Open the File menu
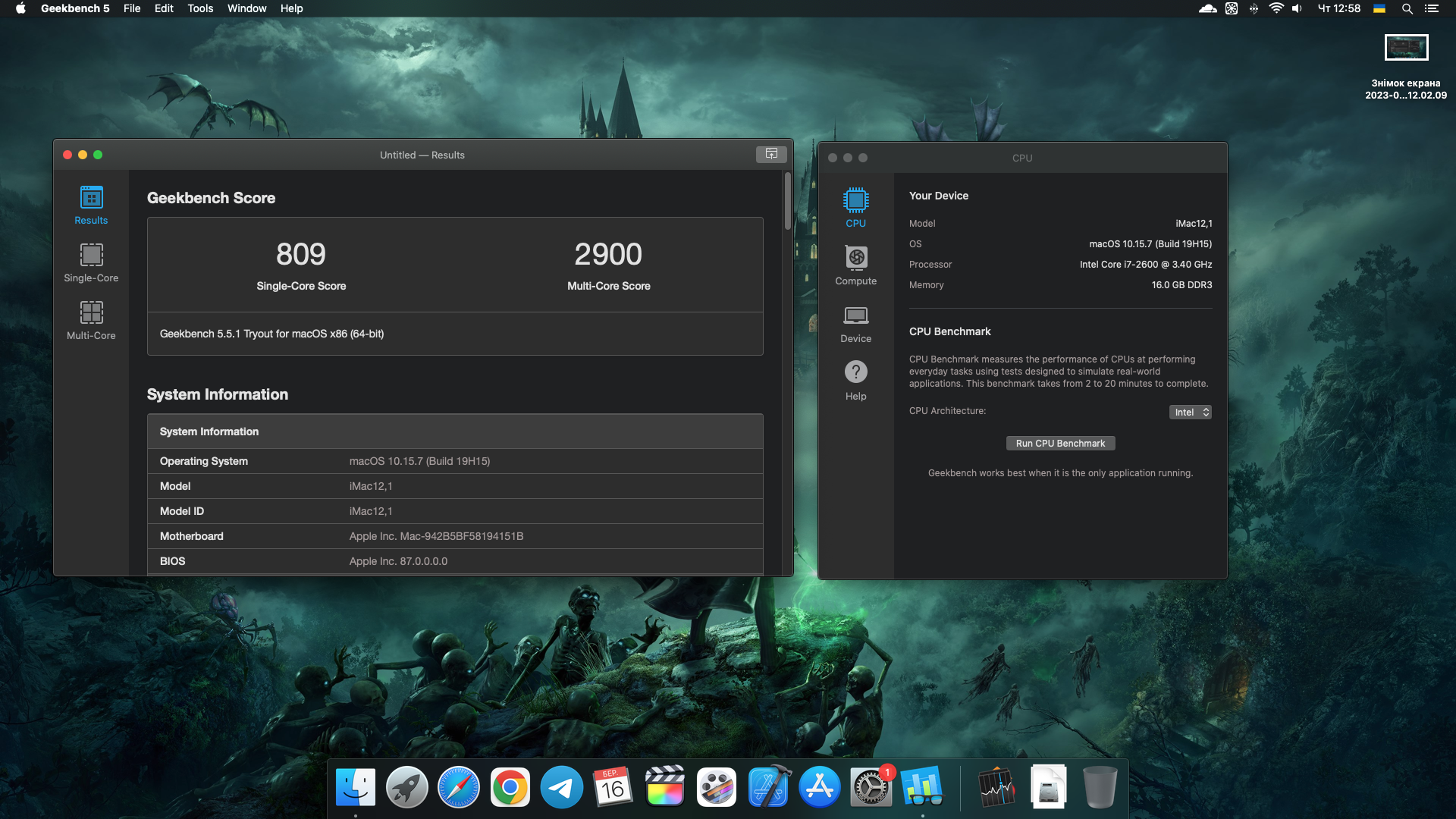 tap(132, 8)
